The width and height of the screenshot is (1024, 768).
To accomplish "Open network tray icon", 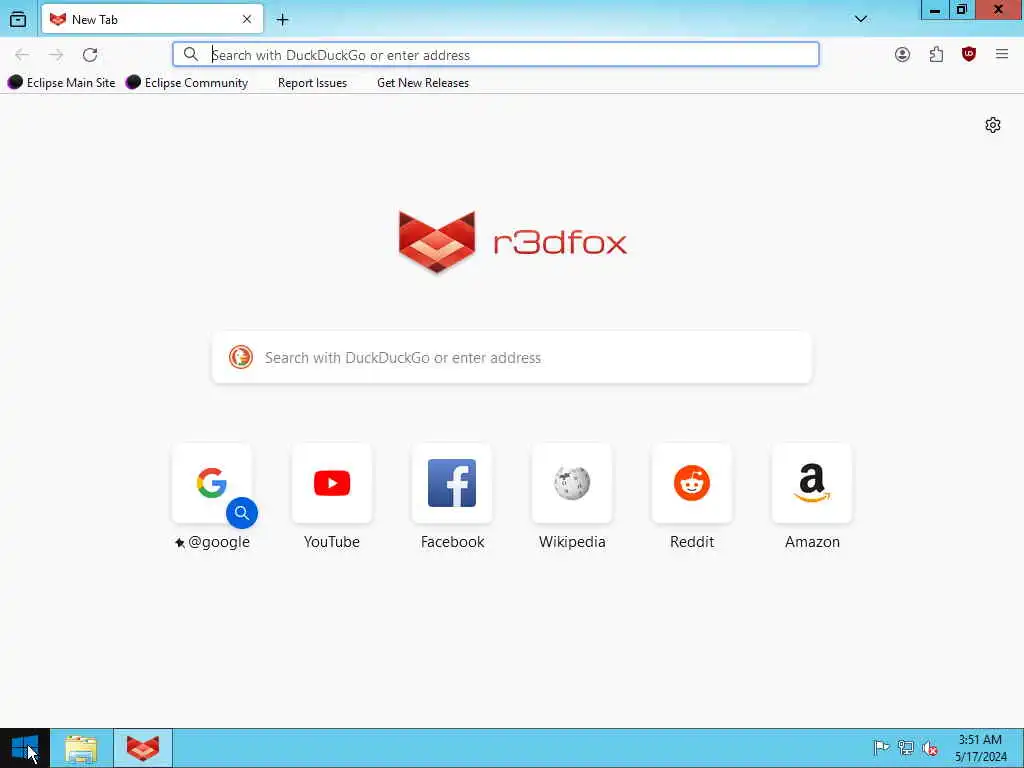I will pyautogui.click(x=905, y=747).
